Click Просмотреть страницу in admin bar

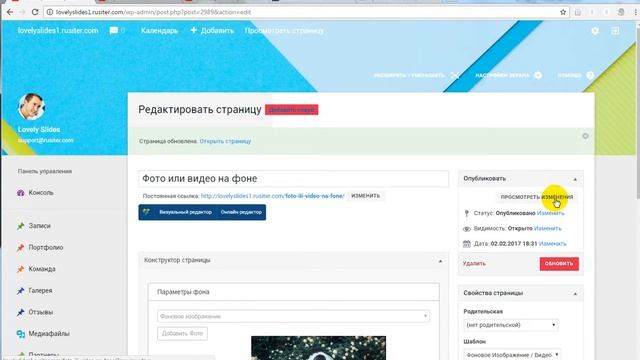click(284, 31)
